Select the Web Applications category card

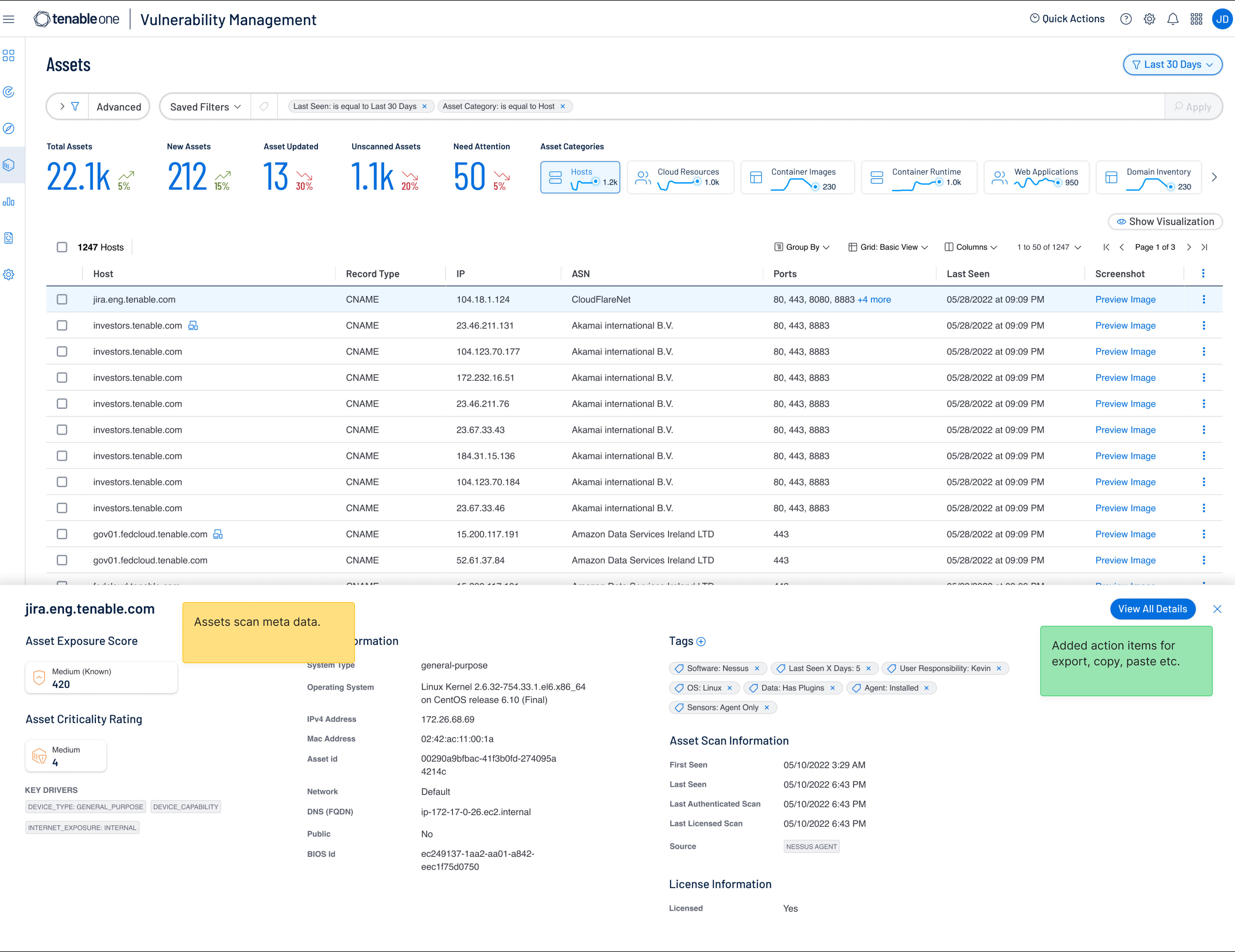click(x=1036, y=177)
